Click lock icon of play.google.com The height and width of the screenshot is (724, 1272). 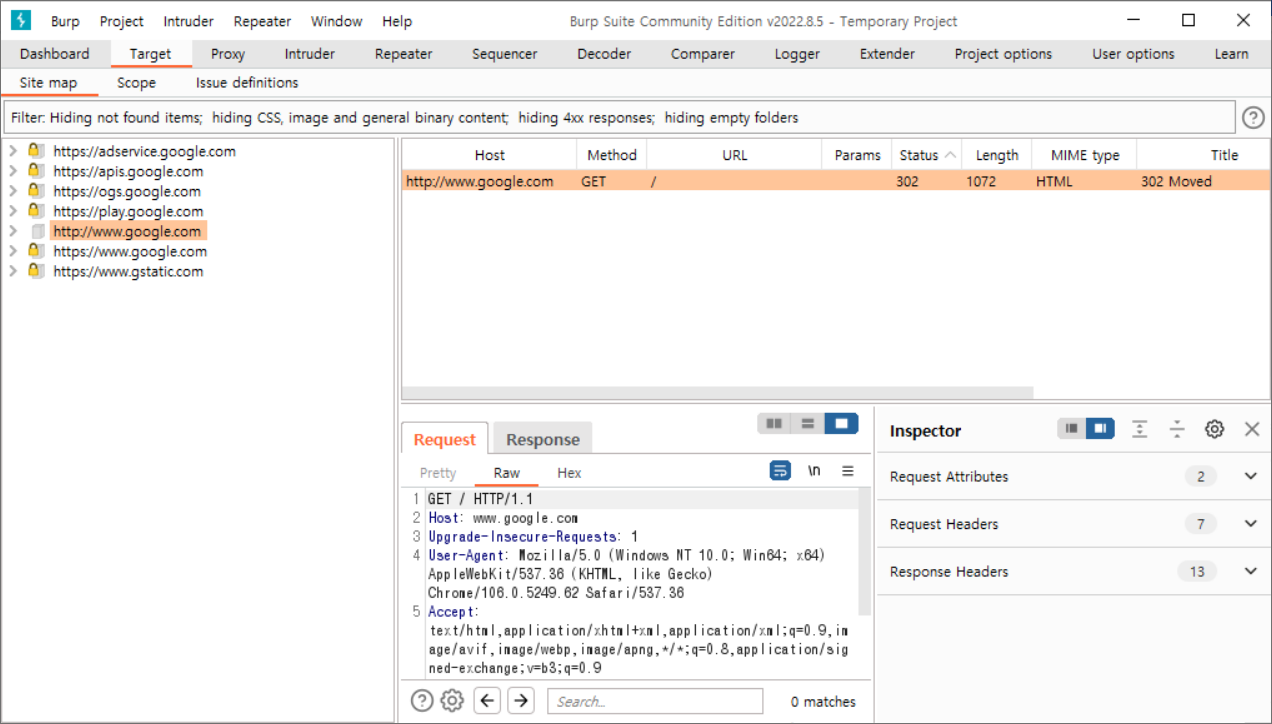click(x=36, y=211)
